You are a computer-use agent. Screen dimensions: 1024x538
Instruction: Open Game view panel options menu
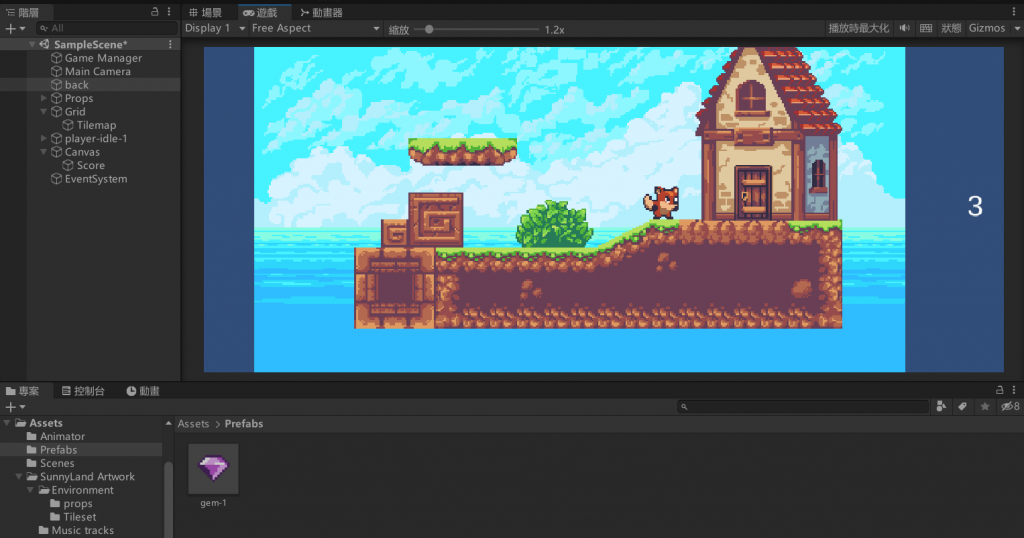click(1014, 12)
